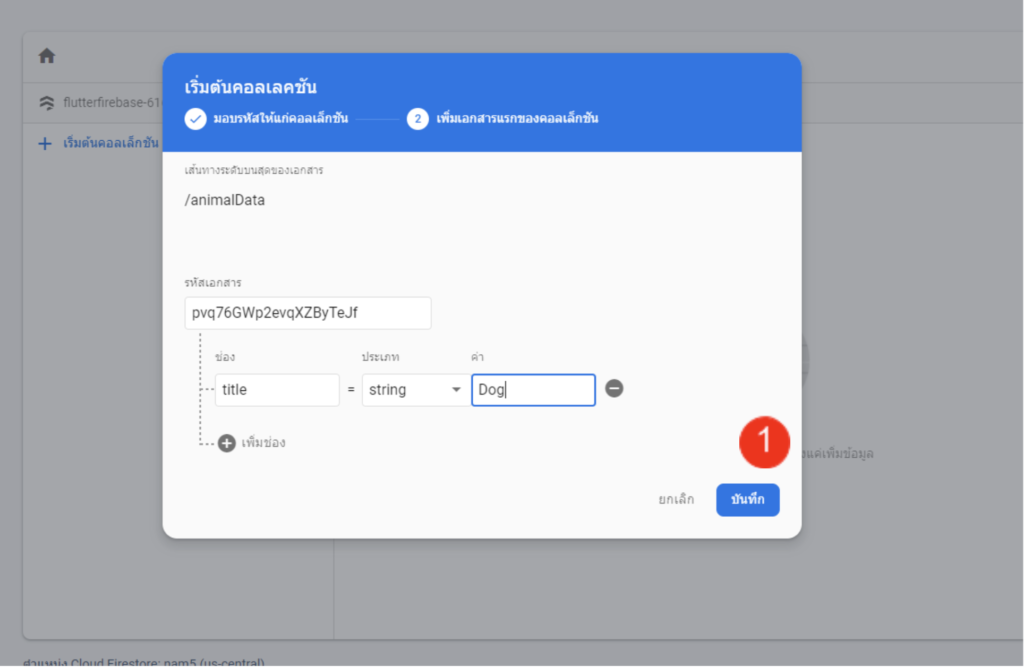
Task: Click the เพิ่มช่อง add field control
Action: [256, 442]
